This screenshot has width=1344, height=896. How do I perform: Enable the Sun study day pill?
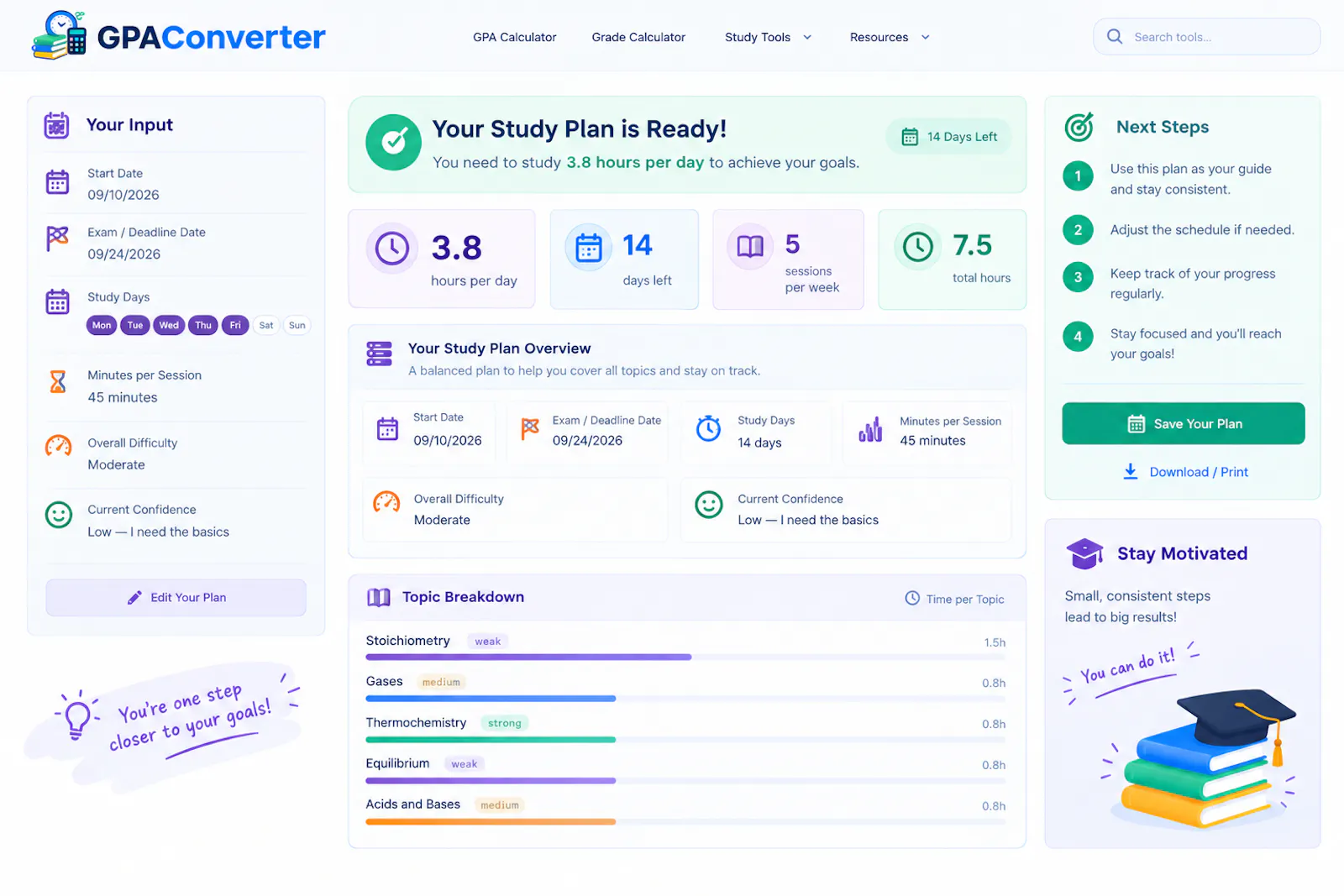(x=297, y=325)
